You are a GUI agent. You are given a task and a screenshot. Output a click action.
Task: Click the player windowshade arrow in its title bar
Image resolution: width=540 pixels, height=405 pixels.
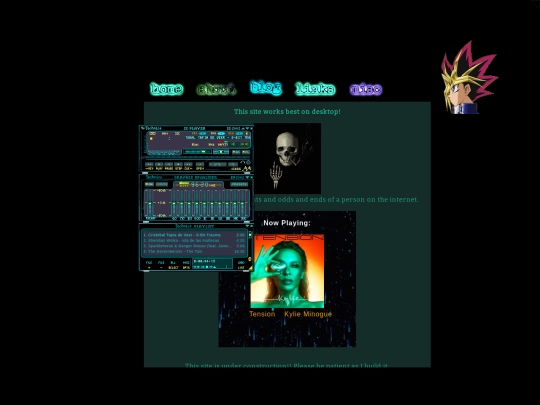pos(247,128)
